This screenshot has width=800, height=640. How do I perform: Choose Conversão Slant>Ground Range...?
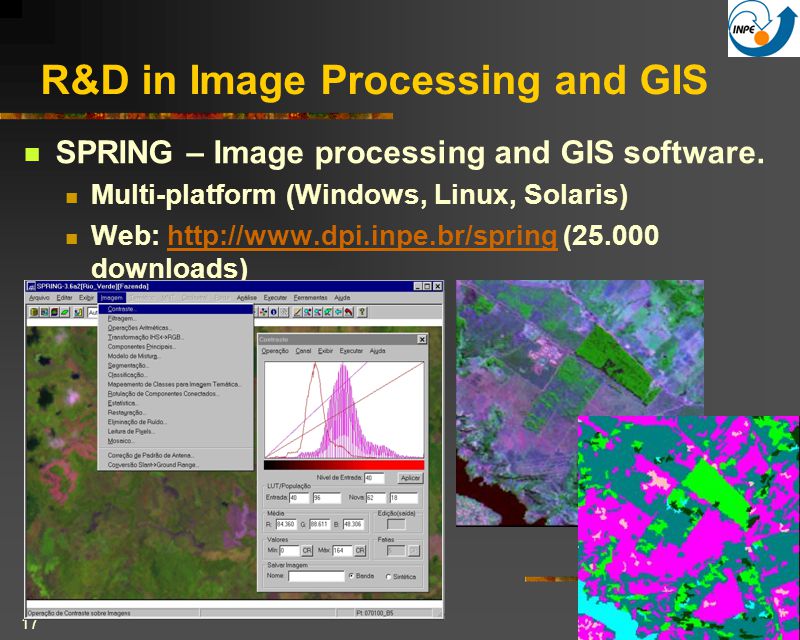[176, 465]
